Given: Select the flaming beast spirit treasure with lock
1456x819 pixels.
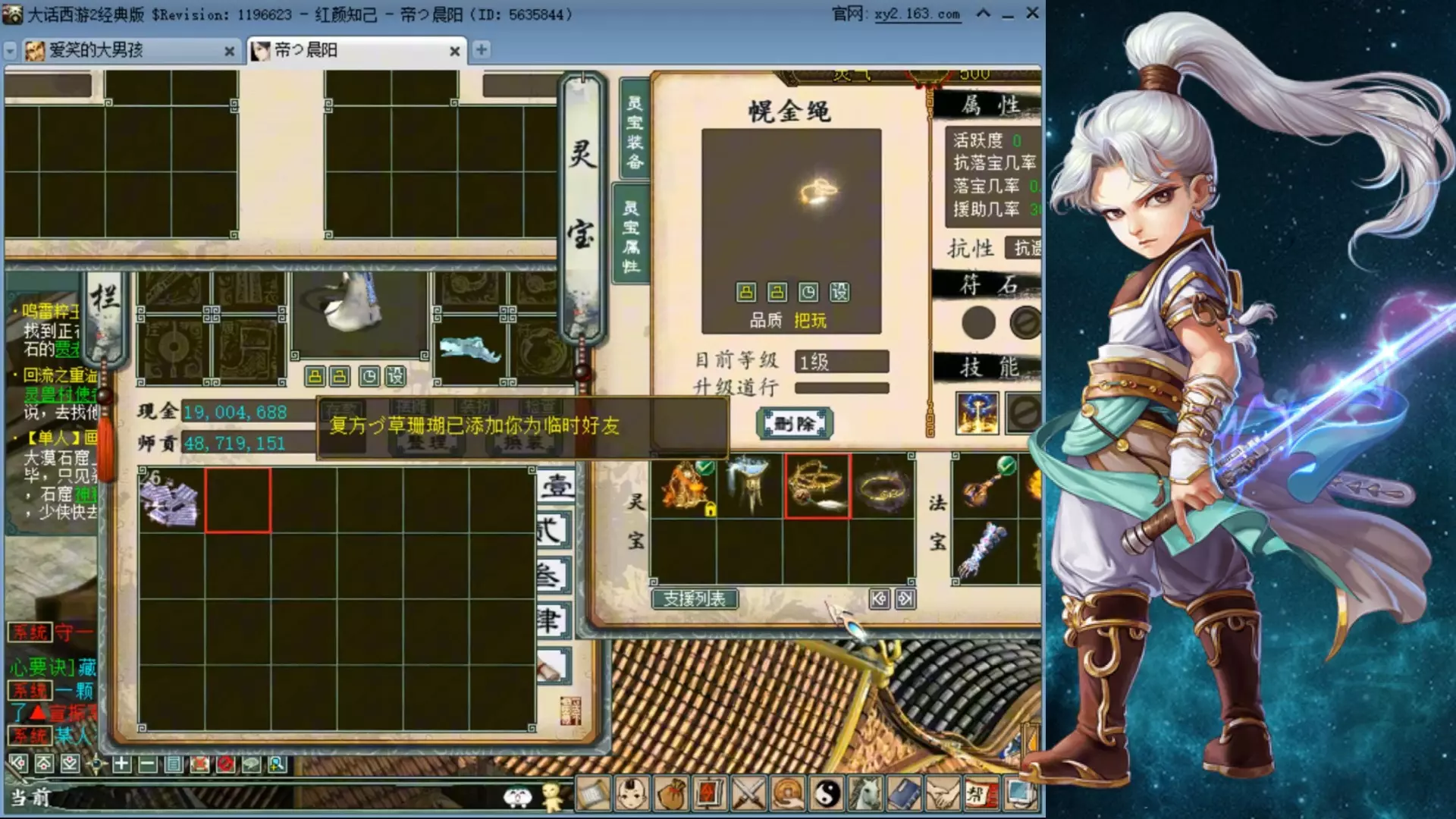Looking at the screenshot, I should coord(684,486).
